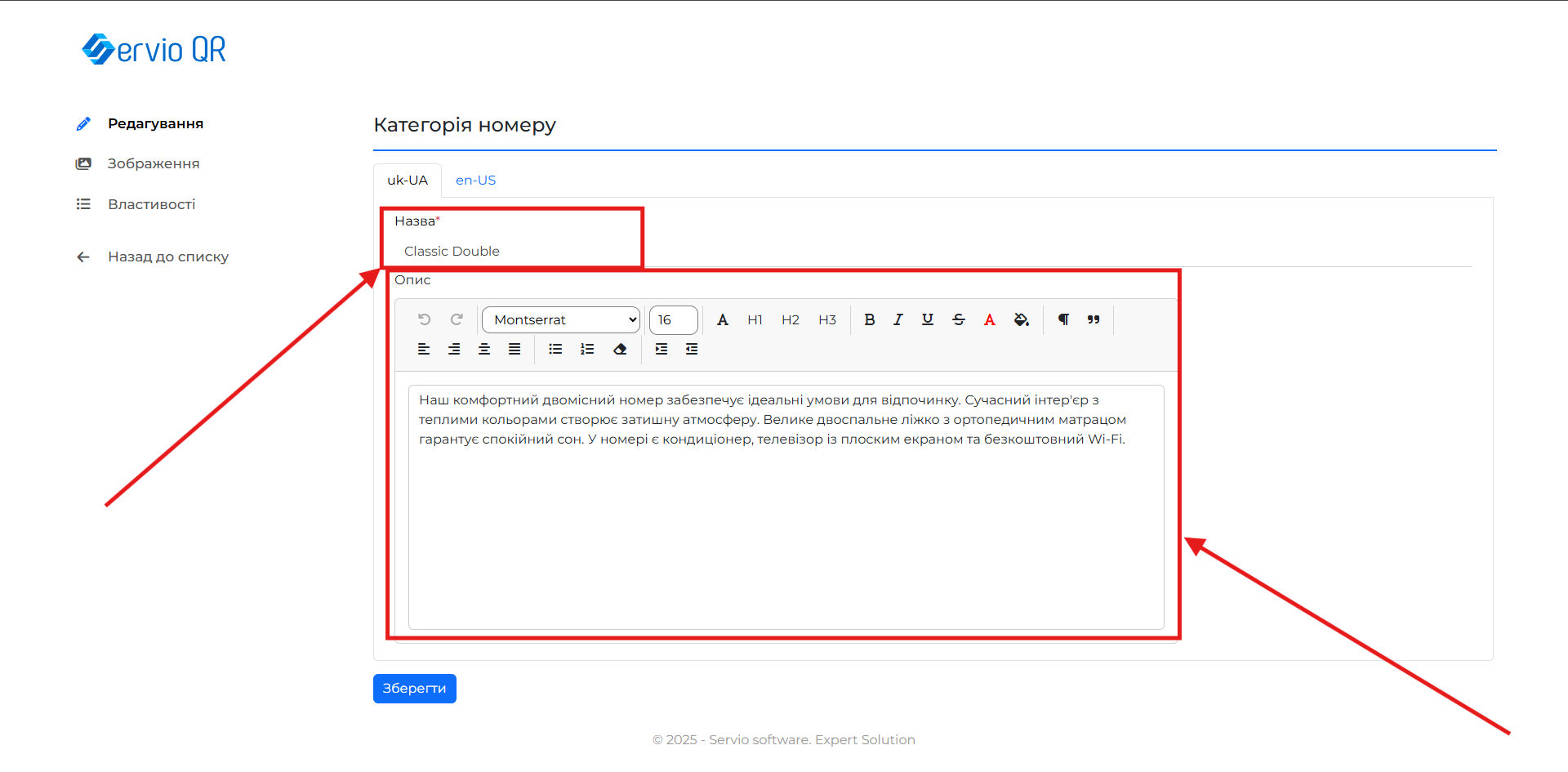Toggle strikethrough text style

point(959,319)
